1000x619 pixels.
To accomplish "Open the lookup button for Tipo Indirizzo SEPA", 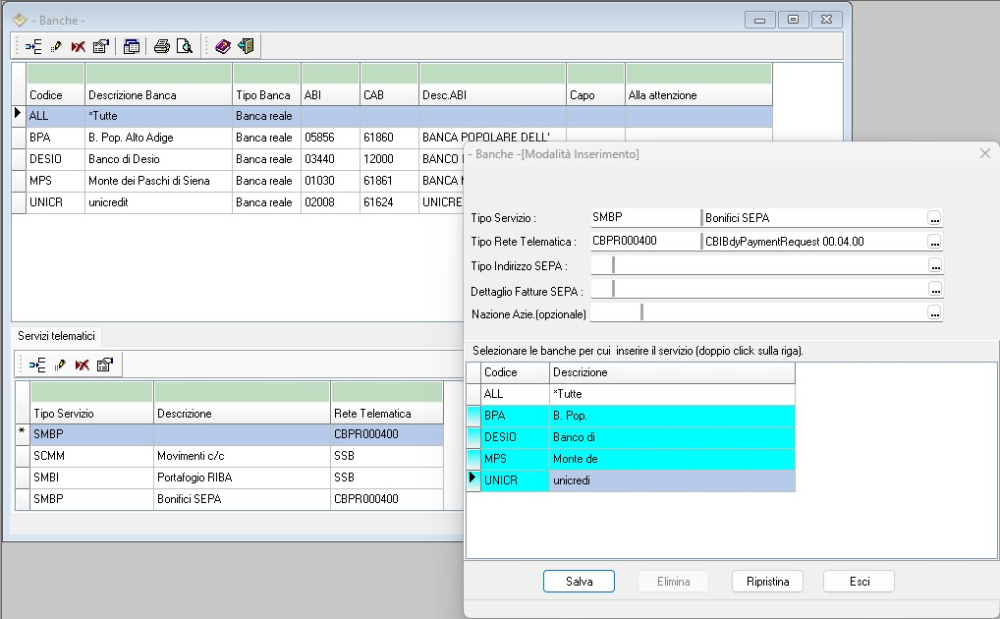I will (x=935, y=266).
